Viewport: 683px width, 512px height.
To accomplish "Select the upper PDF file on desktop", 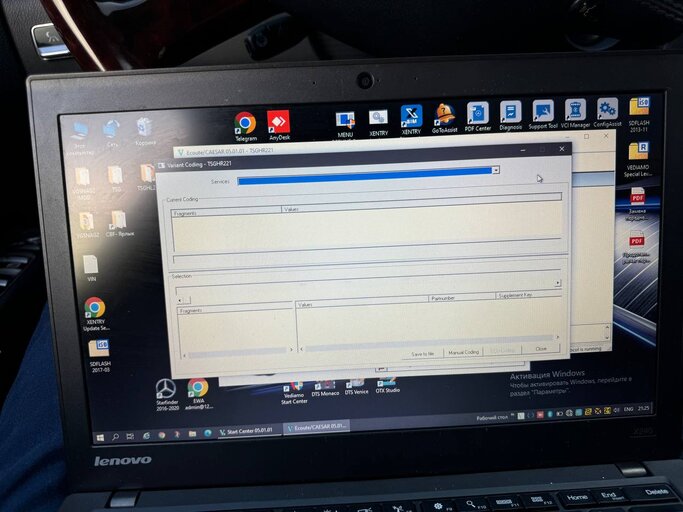I will pyautogui.click(x=637, y=203).
